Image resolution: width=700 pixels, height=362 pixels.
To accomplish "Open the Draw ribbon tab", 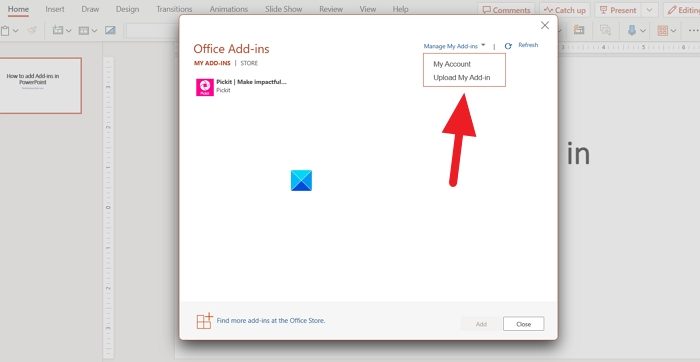I will point(90,9).
